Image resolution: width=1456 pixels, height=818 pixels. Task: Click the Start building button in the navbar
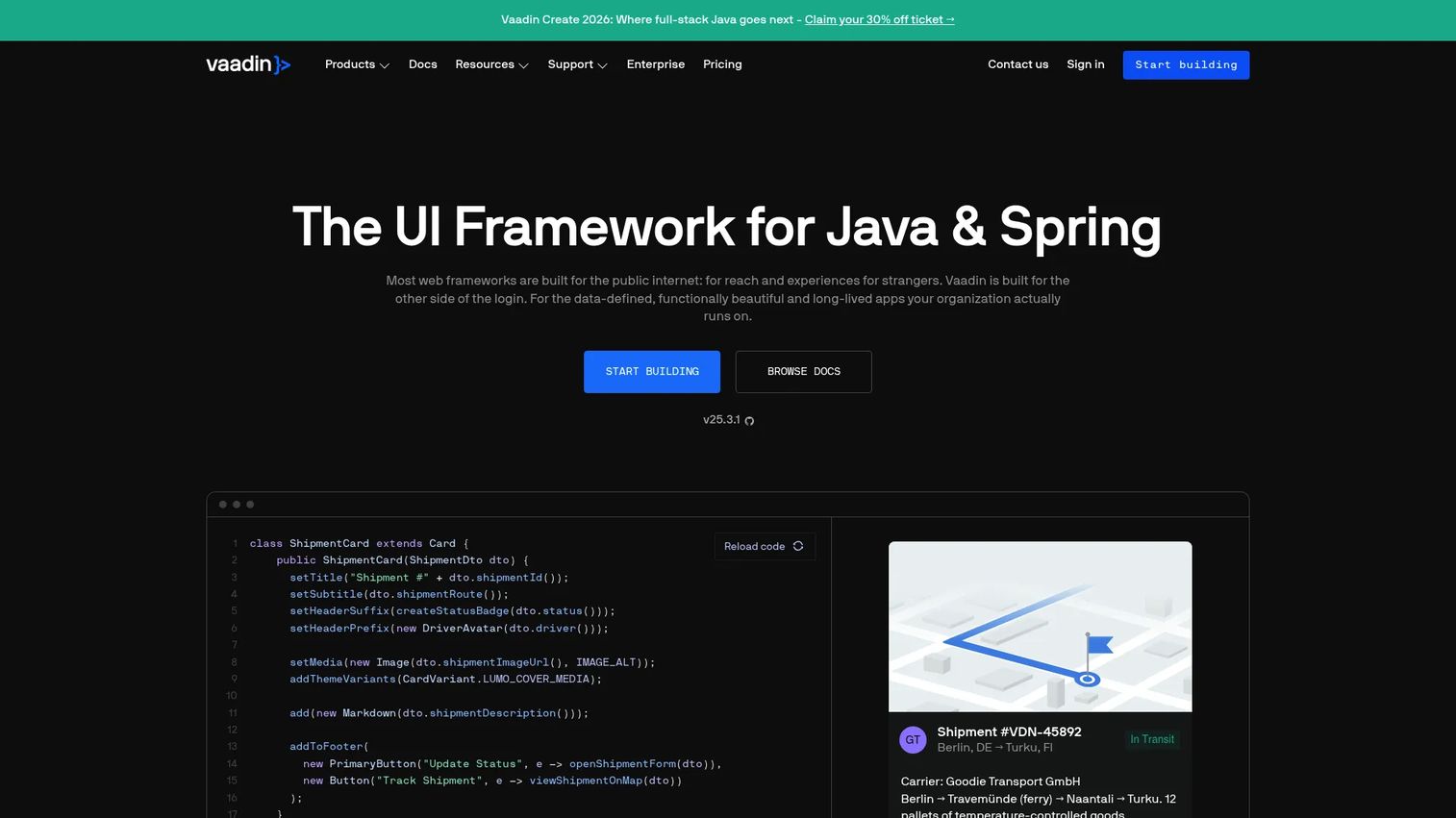(x=1186, y=65)
